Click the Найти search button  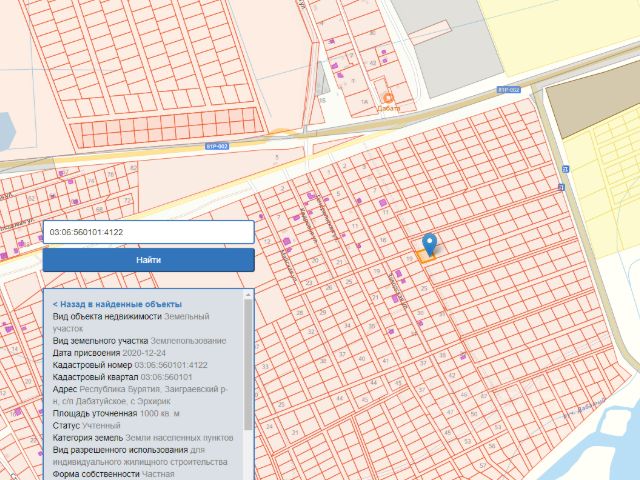pyautogui.click(x=149, y=260)
